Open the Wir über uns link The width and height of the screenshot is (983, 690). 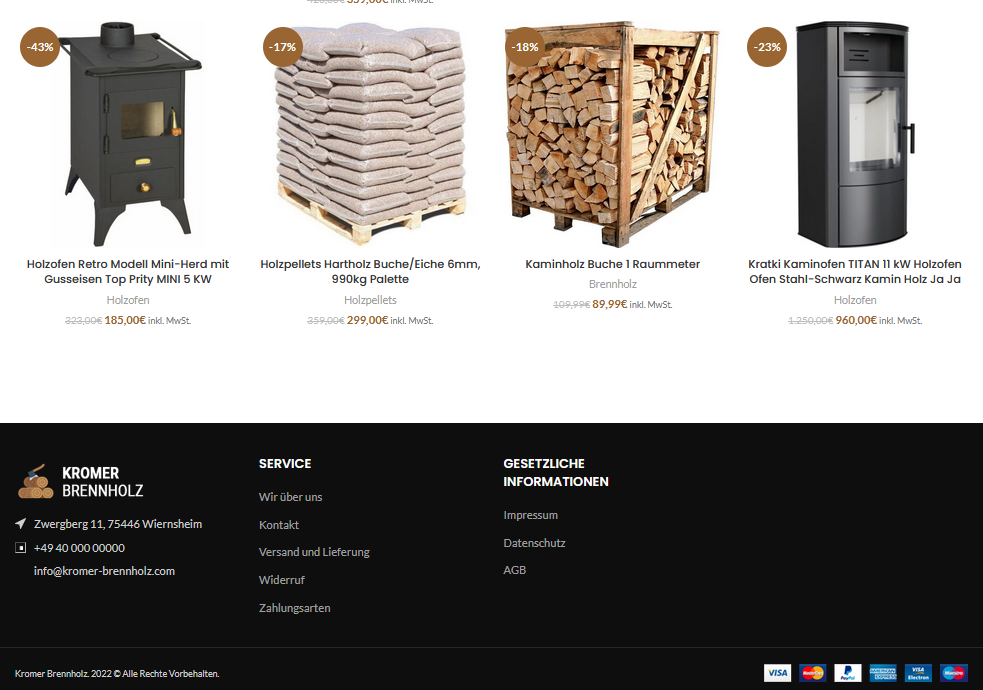point(290,497)
